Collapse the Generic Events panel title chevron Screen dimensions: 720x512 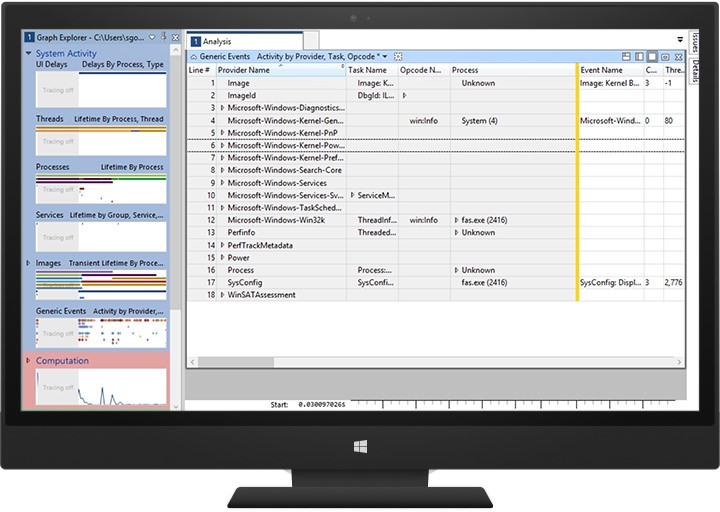[x=193, y=56]
